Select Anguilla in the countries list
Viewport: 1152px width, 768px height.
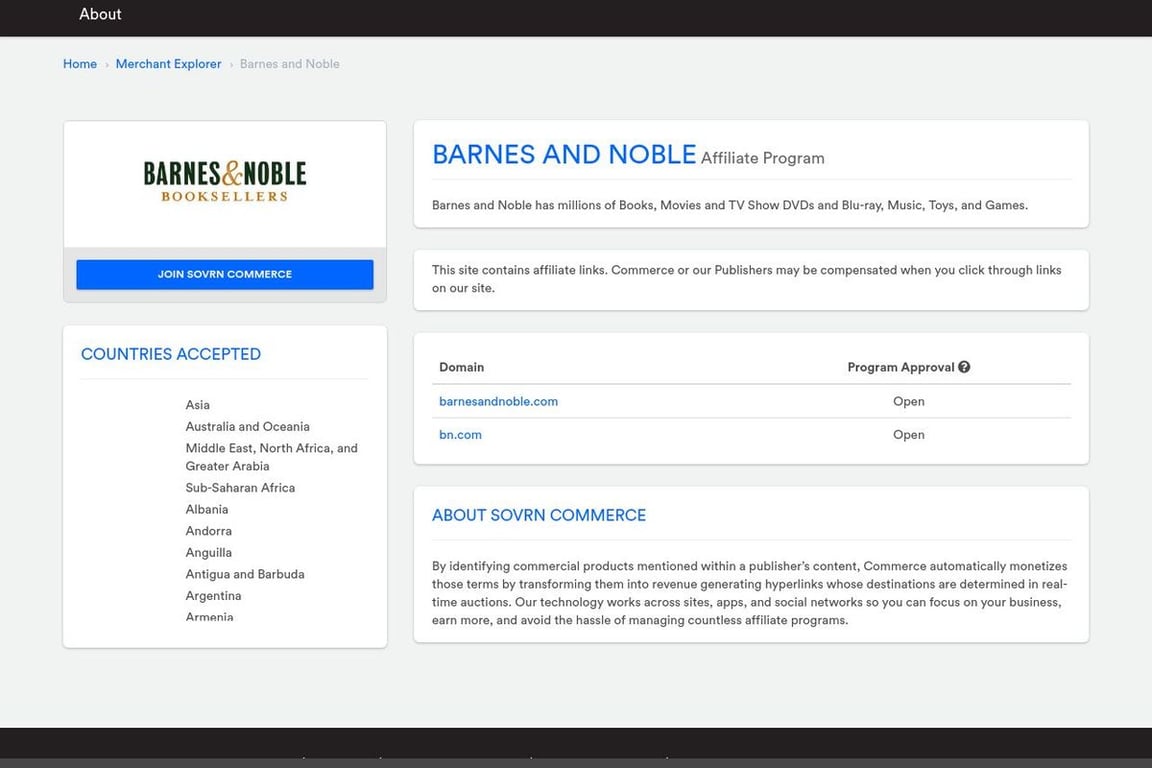[209, 553]
